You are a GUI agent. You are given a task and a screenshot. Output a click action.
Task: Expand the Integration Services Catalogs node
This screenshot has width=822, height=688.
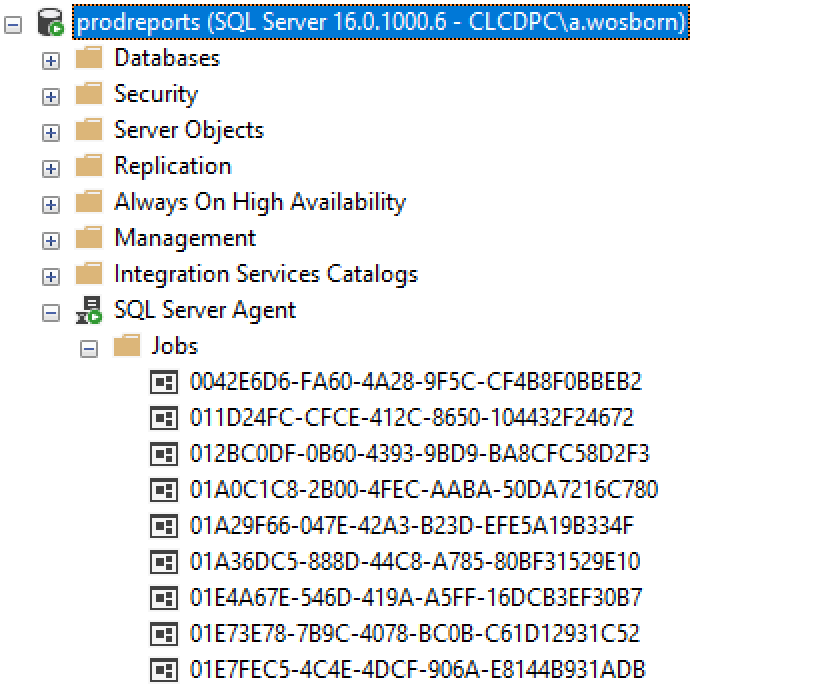pyautogui.click(x=51, y=276)
